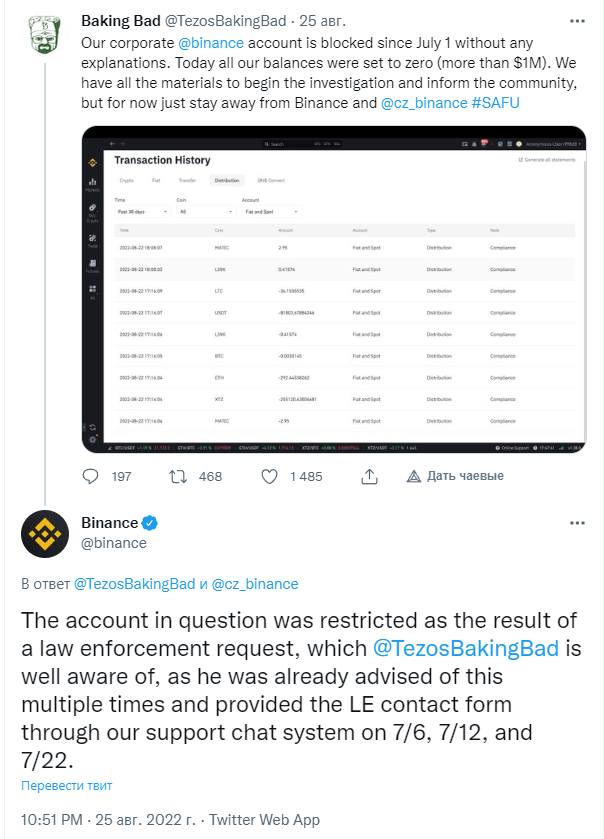
Task: Open the Transaction History screenshot image
Action: coord(334,289)
